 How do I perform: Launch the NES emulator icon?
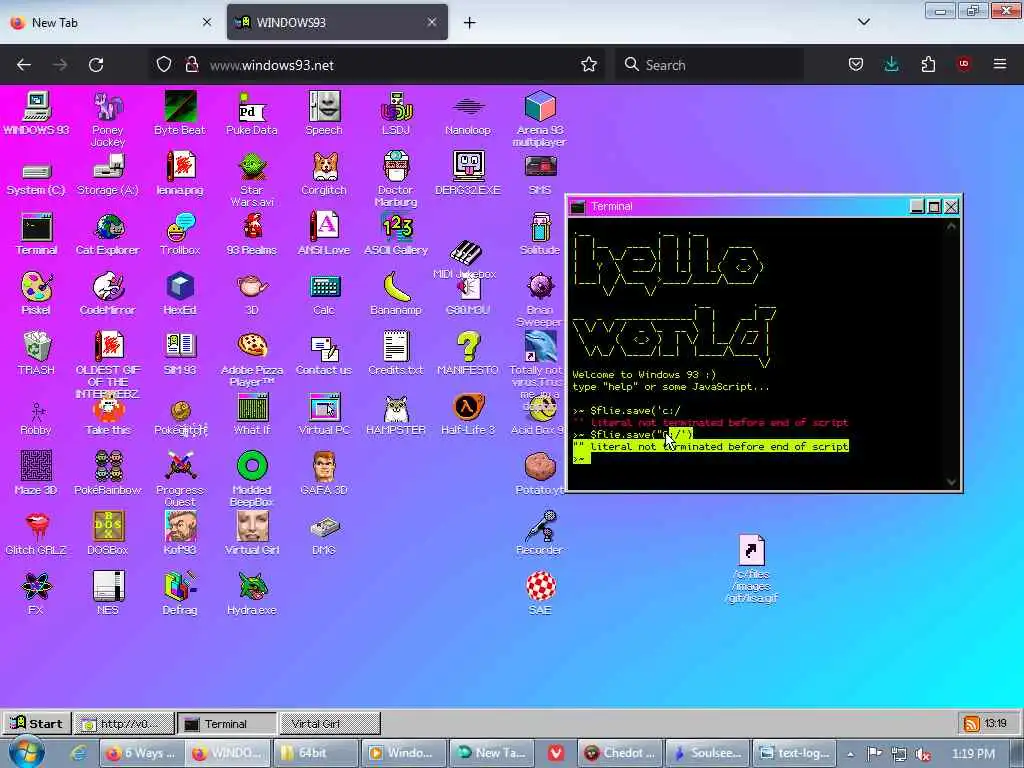coord(108,593)
